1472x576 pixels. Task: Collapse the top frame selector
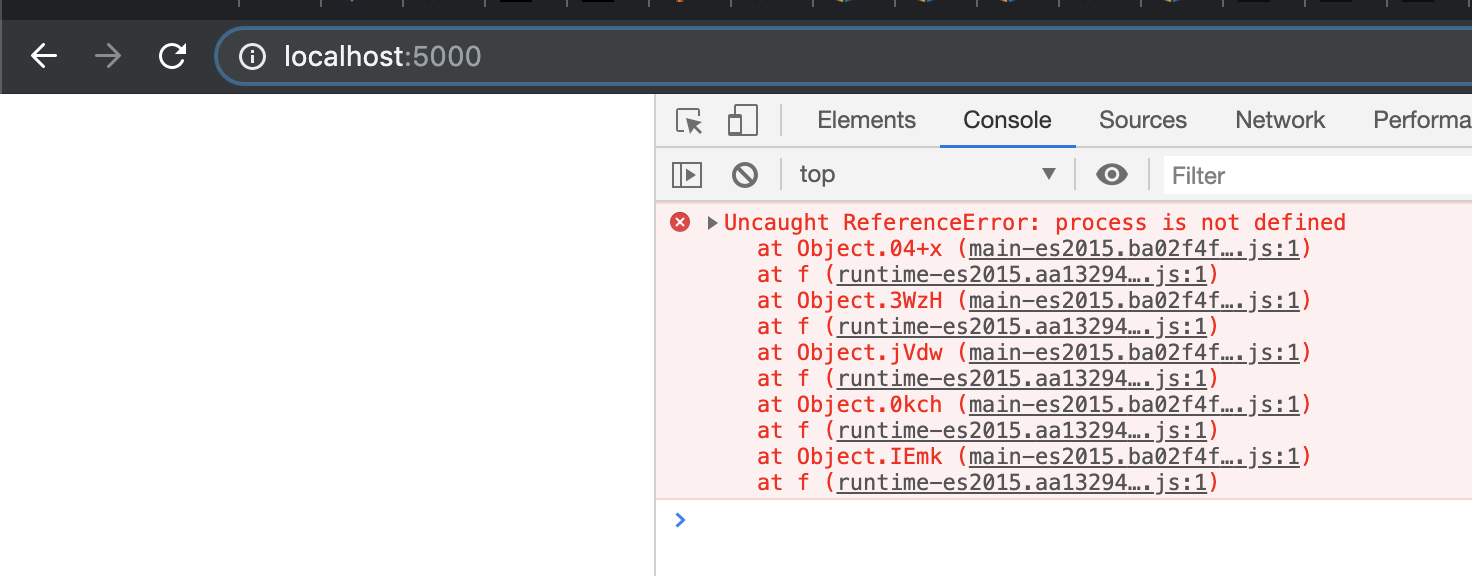[x=1048, y=173]
